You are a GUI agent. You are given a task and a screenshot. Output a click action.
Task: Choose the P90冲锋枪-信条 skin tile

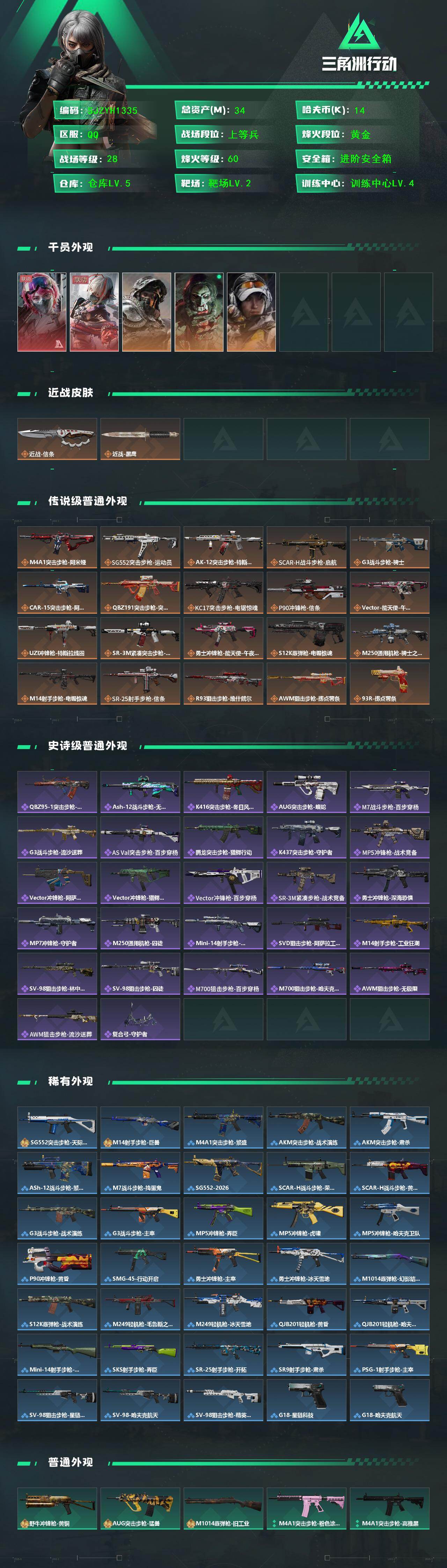coord(307,593)
